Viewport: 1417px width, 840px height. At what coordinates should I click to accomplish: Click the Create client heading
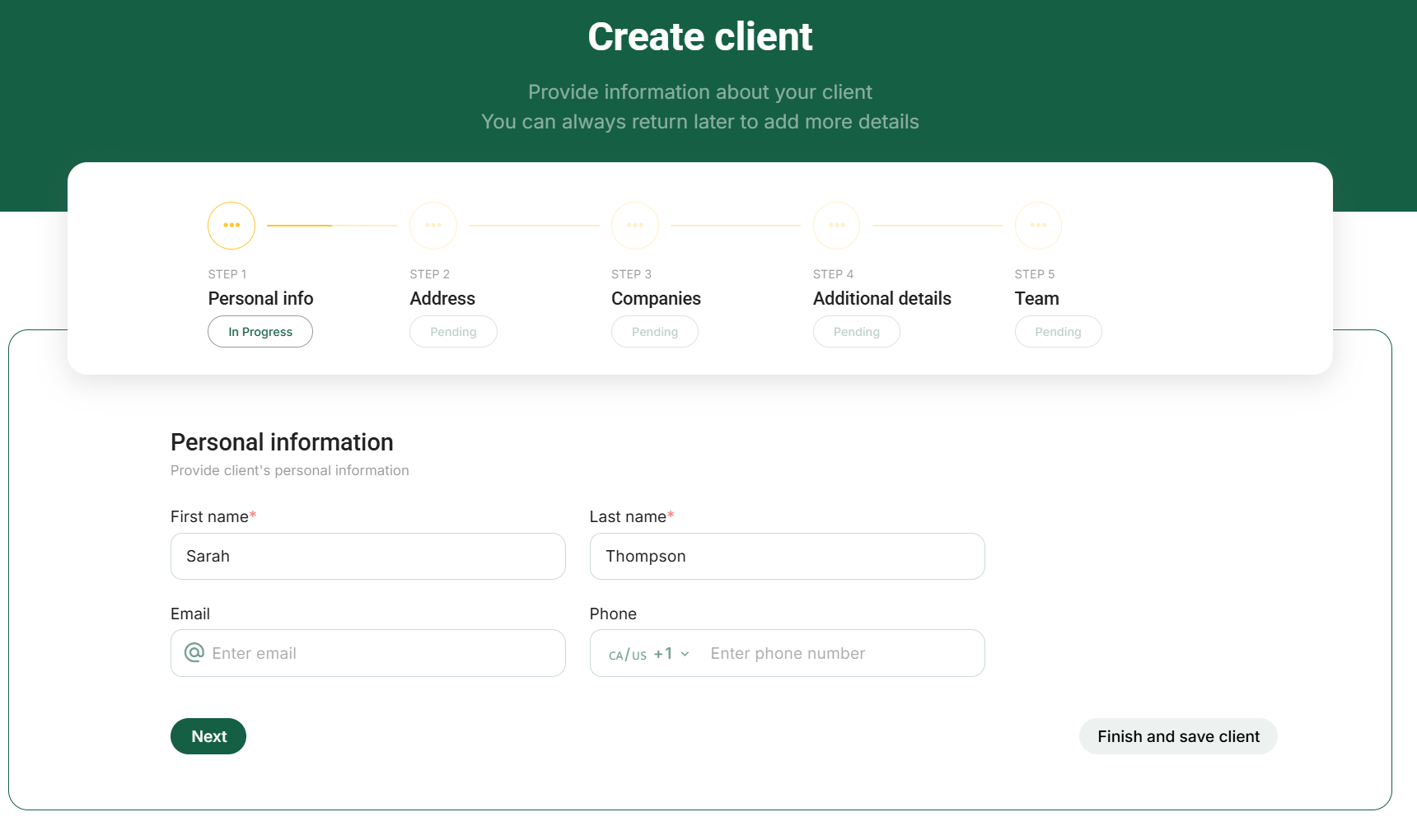click(x=700, y=37)
